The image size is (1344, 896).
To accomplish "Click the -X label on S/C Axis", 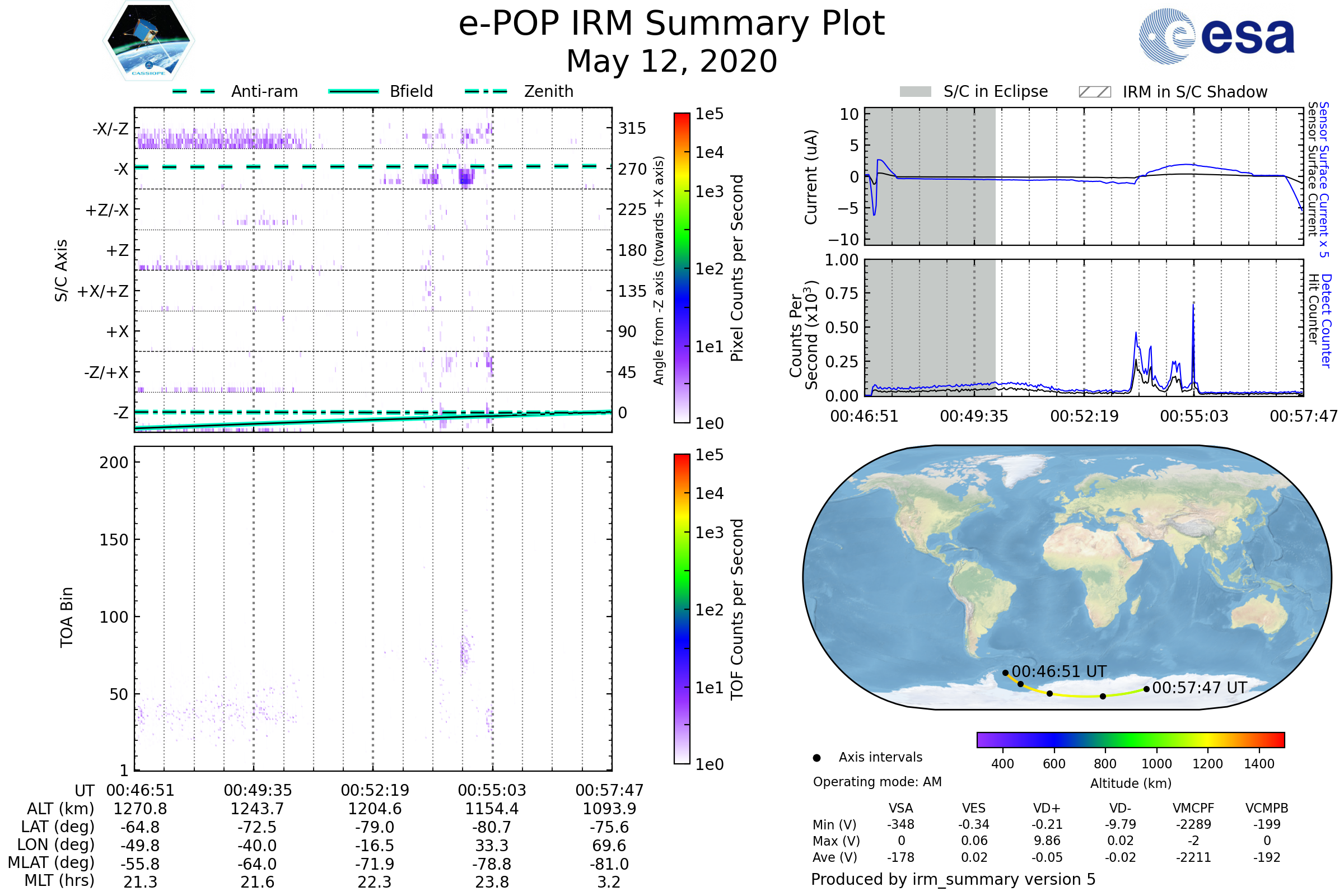I will (120, 169).
